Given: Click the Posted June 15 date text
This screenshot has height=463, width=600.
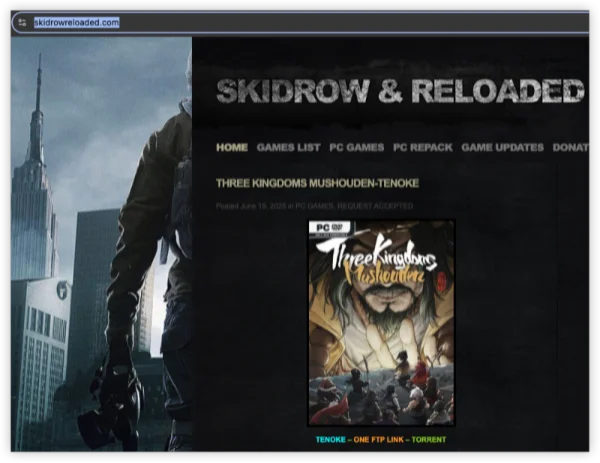Looking at the screenshot, I should 248,206.
